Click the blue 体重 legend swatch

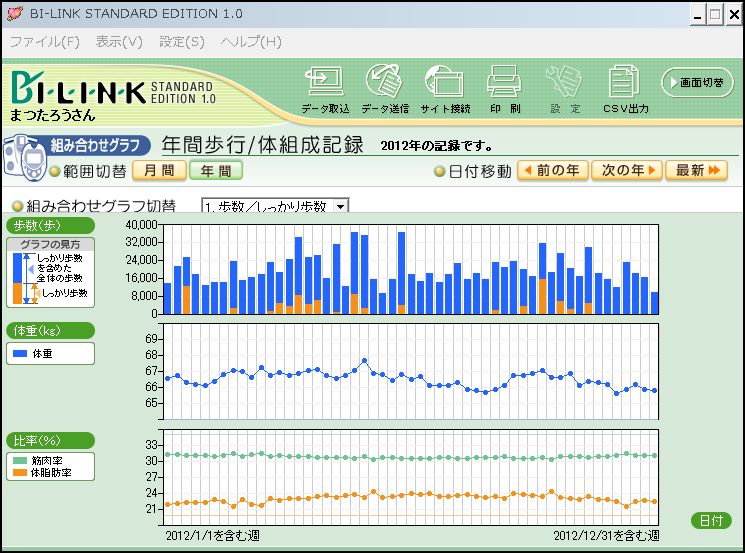pos(21,354)
